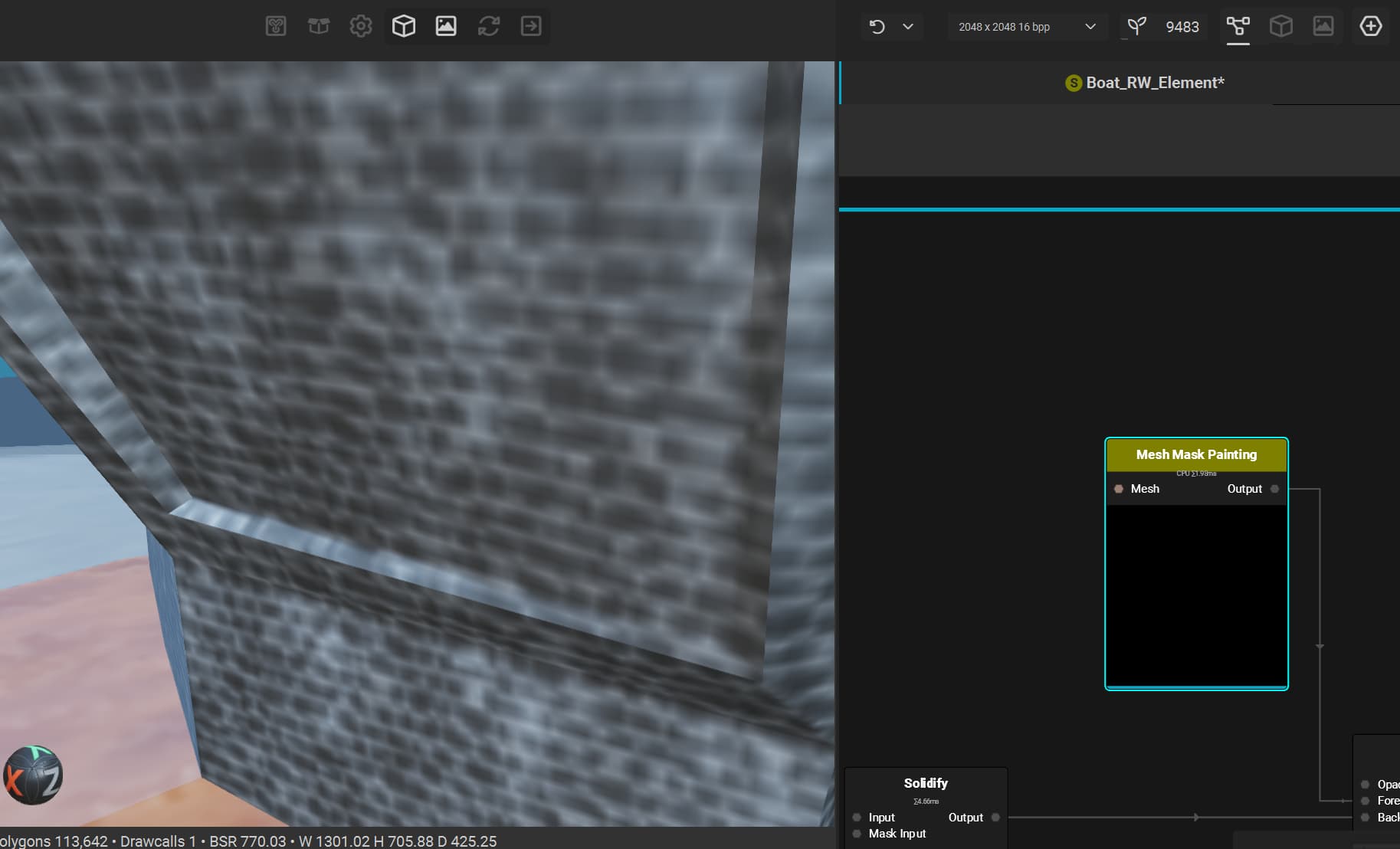This screenshot has width=1400, height=849.
Task: Switch viewport to 3D cube view
Action: tap(404, 26)
